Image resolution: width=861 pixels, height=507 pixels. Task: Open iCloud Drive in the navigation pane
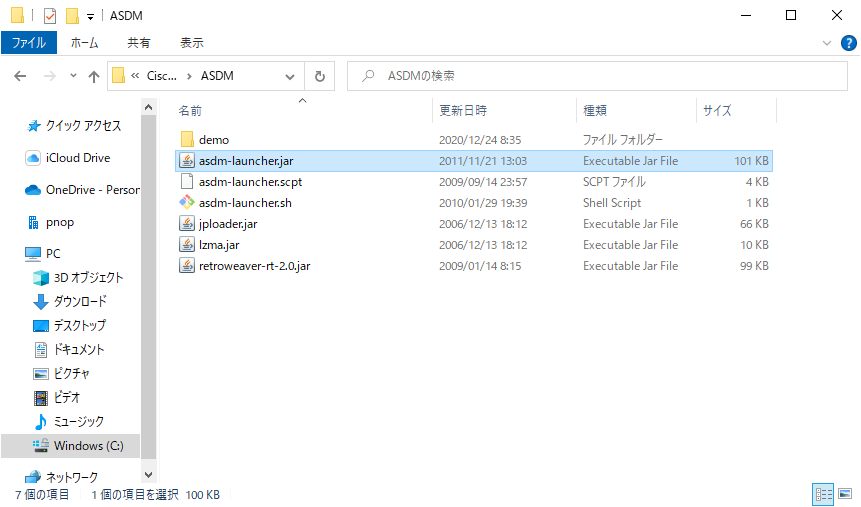point(68,158)
